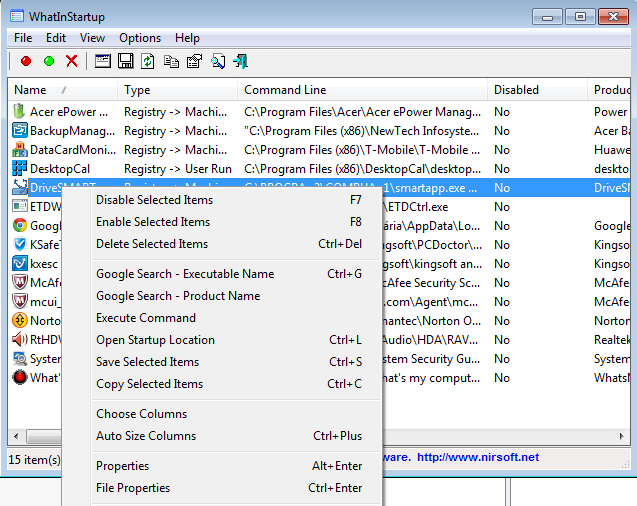
Task: Click the McAfee shield icon
Action: point(20,282)
